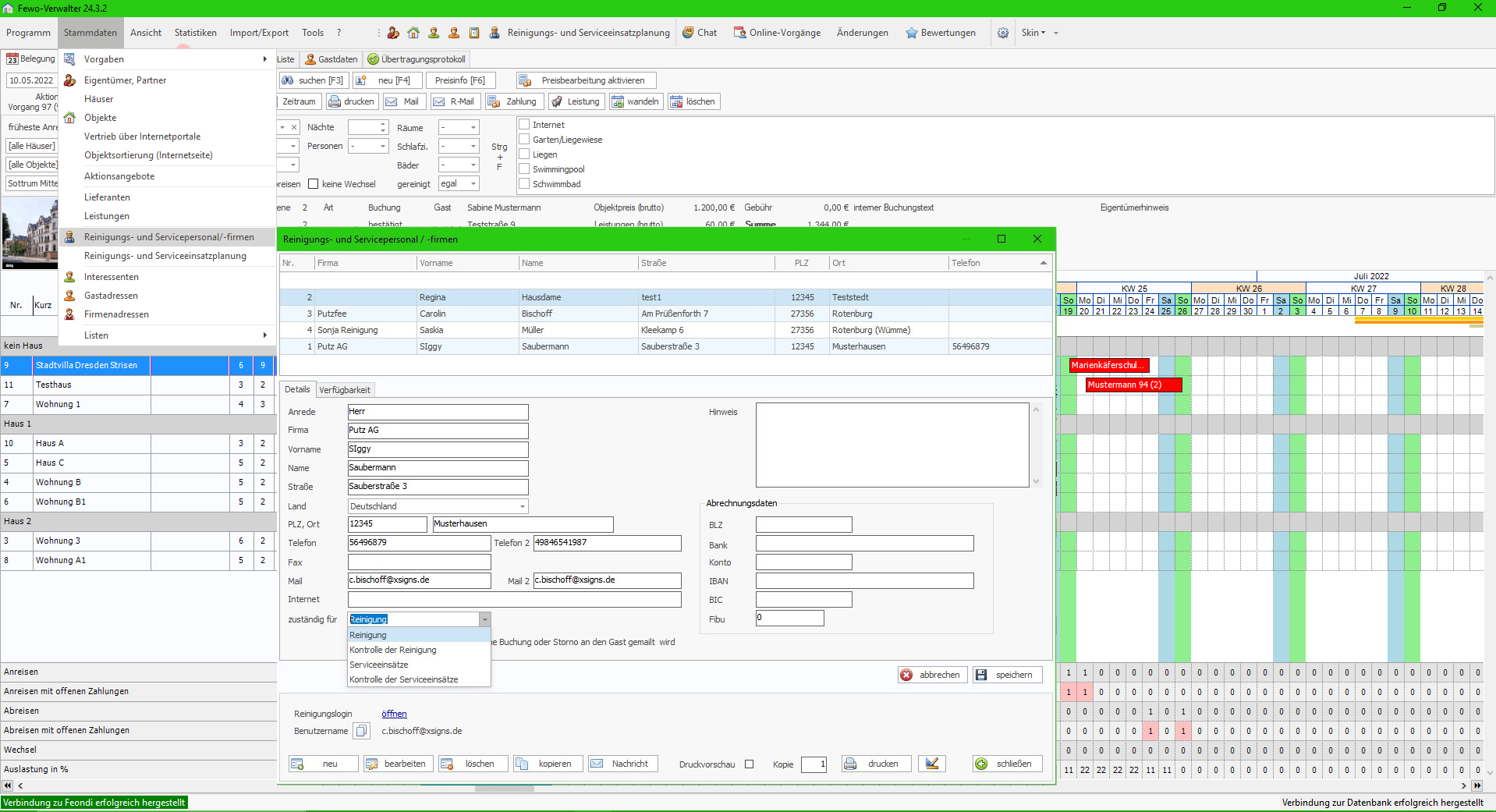The width and height of the screenshot is (1496, 812).
Task: Enable the Schwimmbad checkbox
Action: 525,184
